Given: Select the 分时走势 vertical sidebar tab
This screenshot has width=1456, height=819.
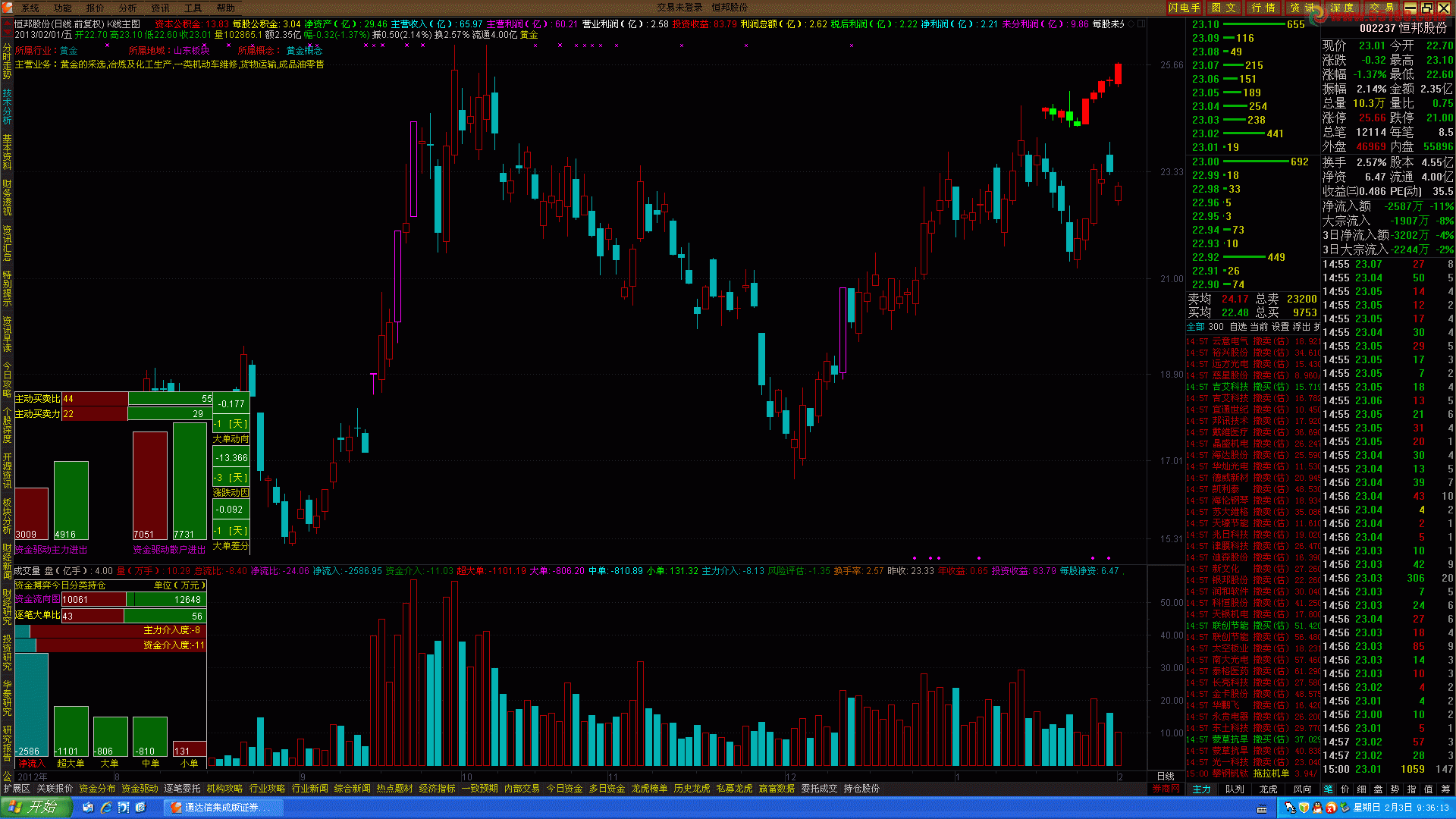Looking at the screenshot, I should 7,62.
